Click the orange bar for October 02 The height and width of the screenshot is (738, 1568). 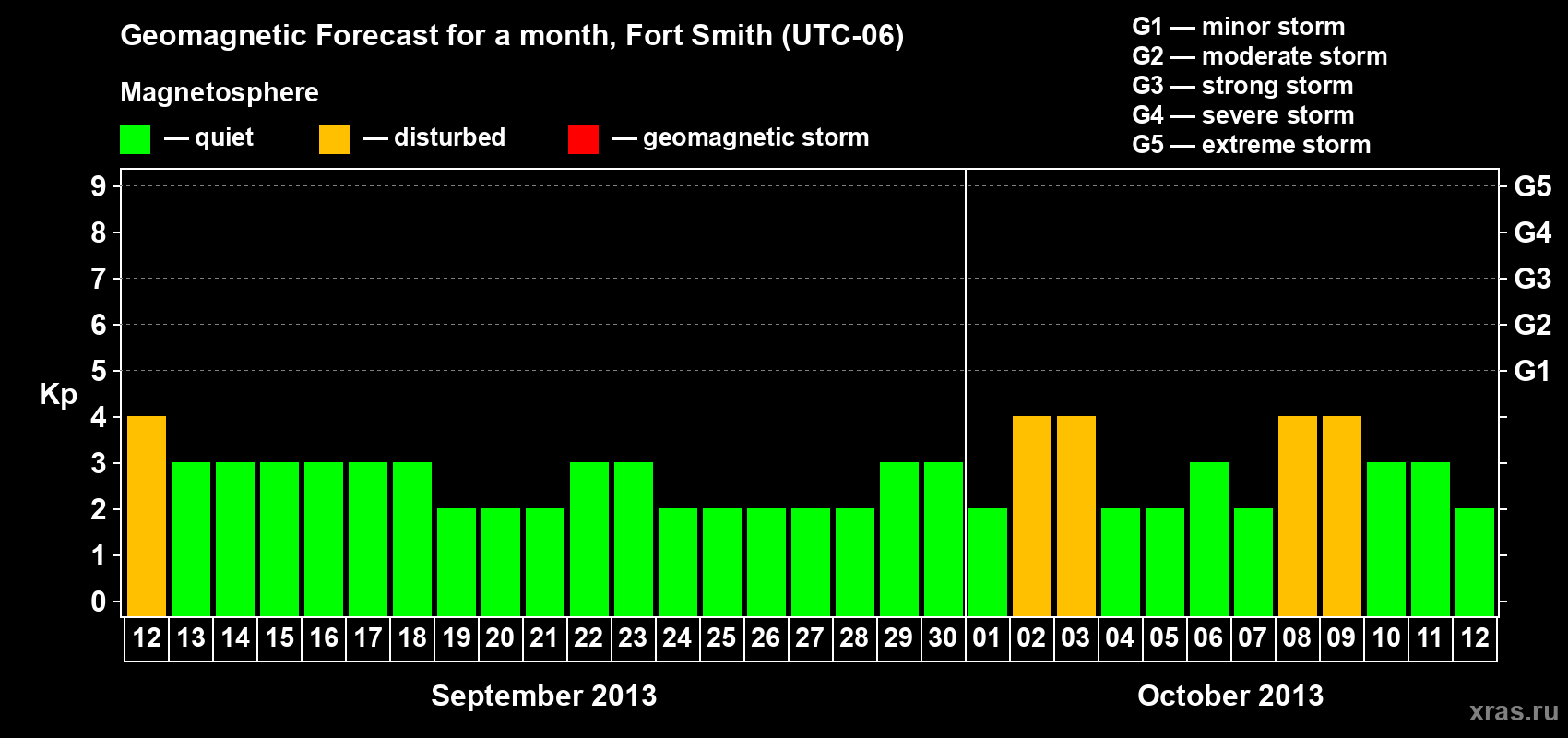[1032, 517]
